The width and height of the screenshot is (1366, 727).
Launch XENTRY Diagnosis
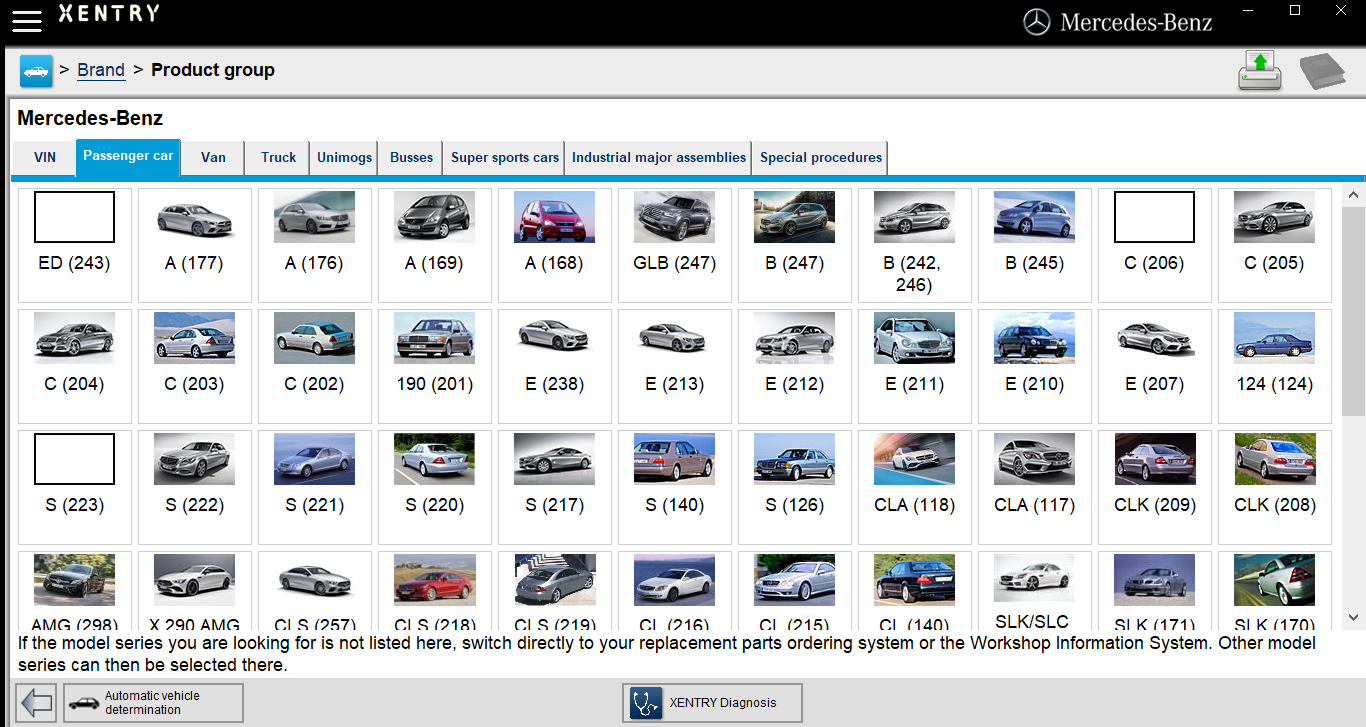712,703
